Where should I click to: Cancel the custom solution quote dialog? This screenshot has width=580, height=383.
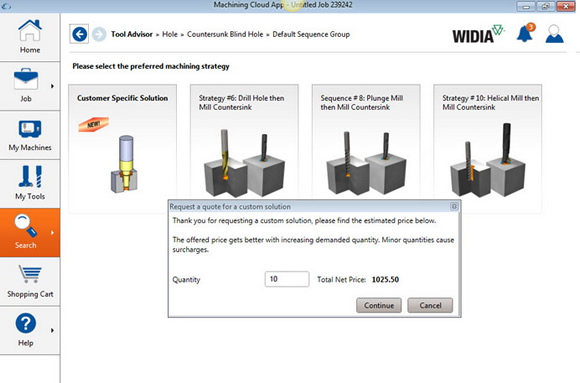430,305
